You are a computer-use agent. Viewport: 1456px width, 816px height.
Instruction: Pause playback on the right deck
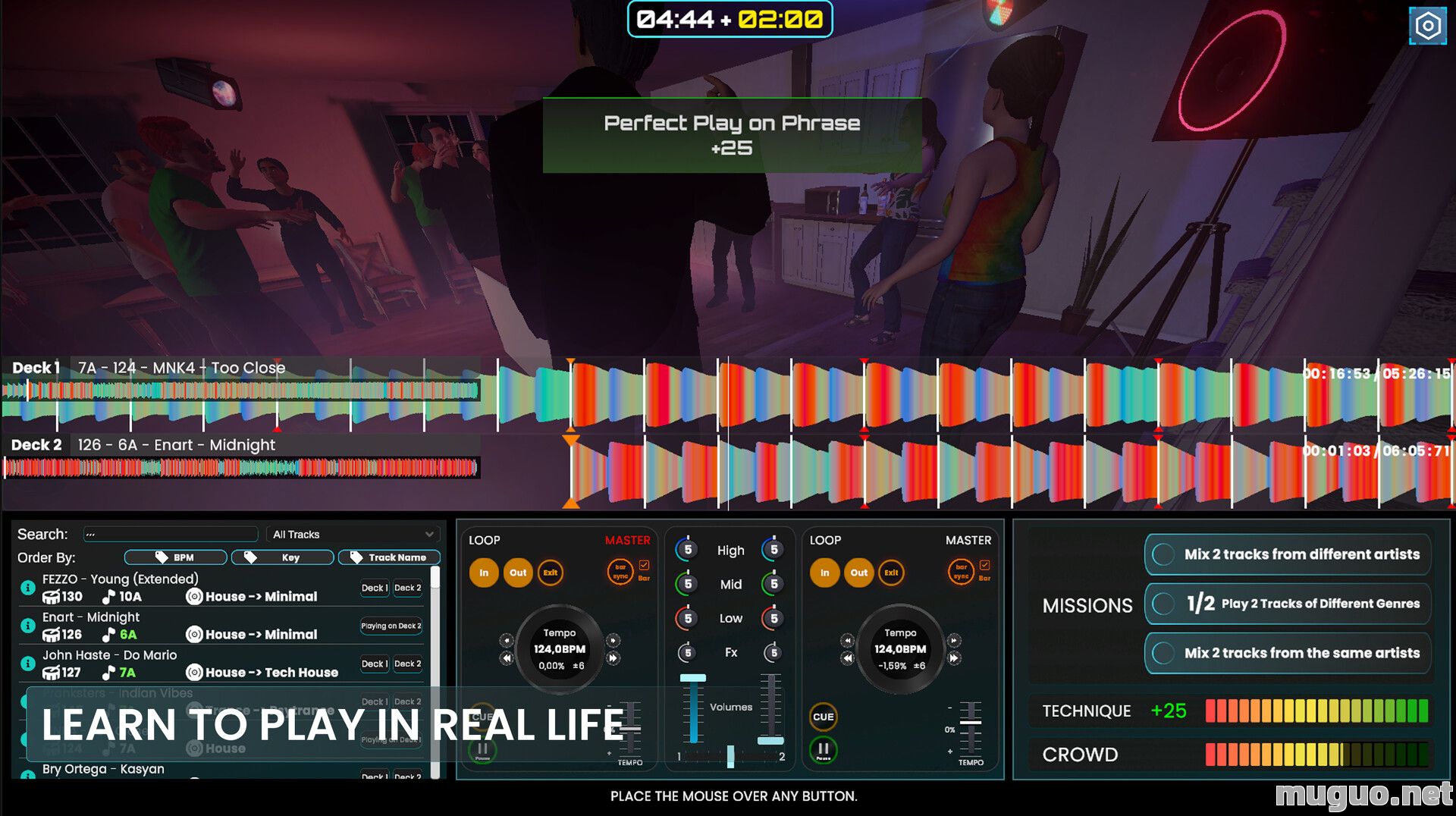(823, 750)
